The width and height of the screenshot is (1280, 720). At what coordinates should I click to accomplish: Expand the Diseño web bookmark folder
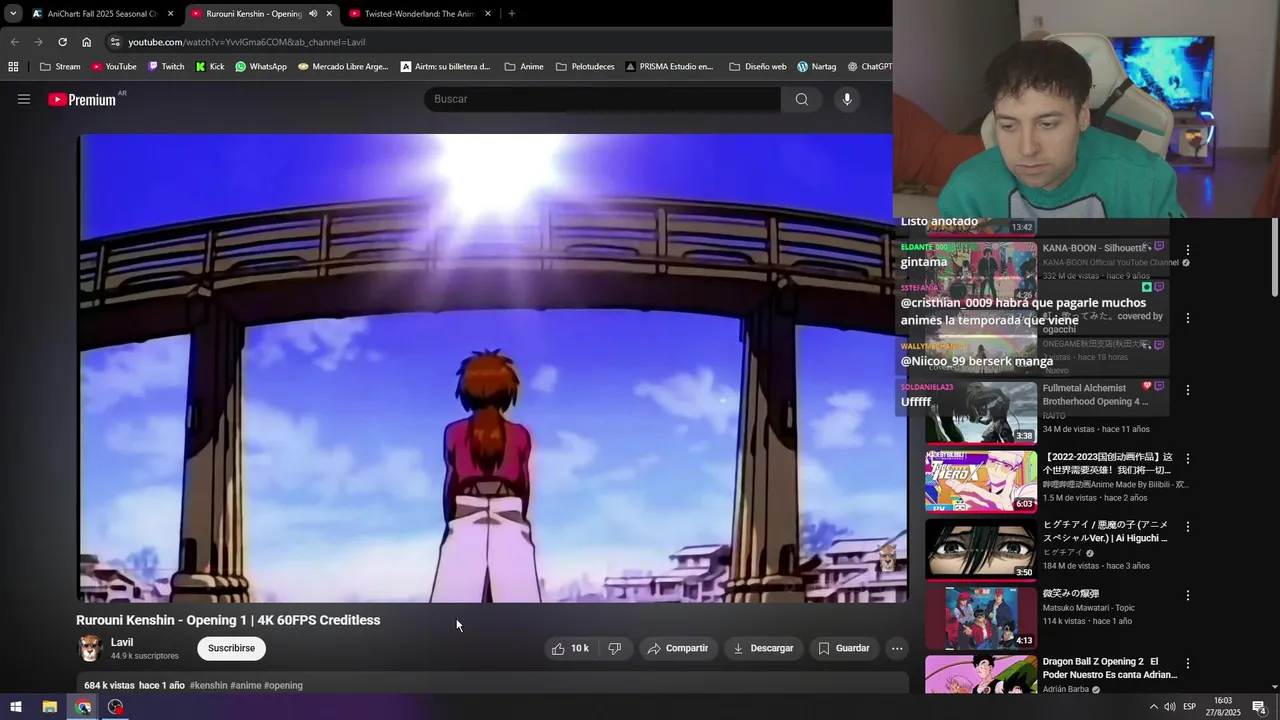[x=758, y=67]
